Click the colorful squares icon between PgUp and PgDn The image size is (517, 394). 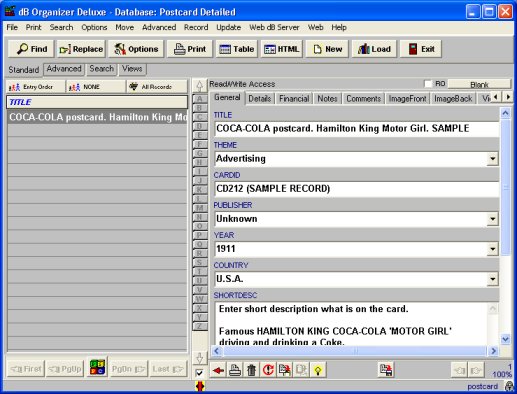point(97,367)
